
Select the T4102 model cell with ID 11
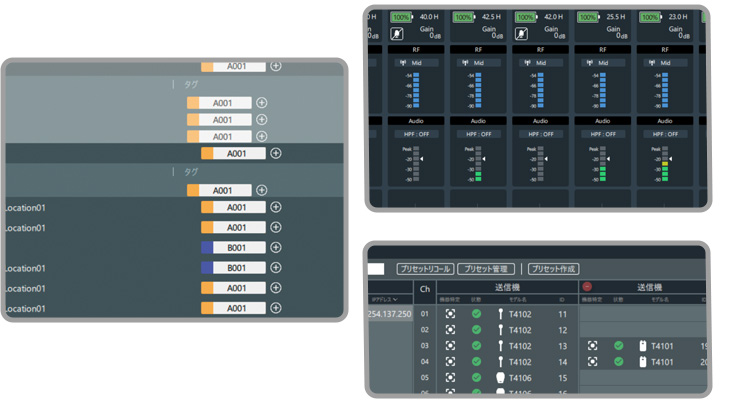[520, 314]
